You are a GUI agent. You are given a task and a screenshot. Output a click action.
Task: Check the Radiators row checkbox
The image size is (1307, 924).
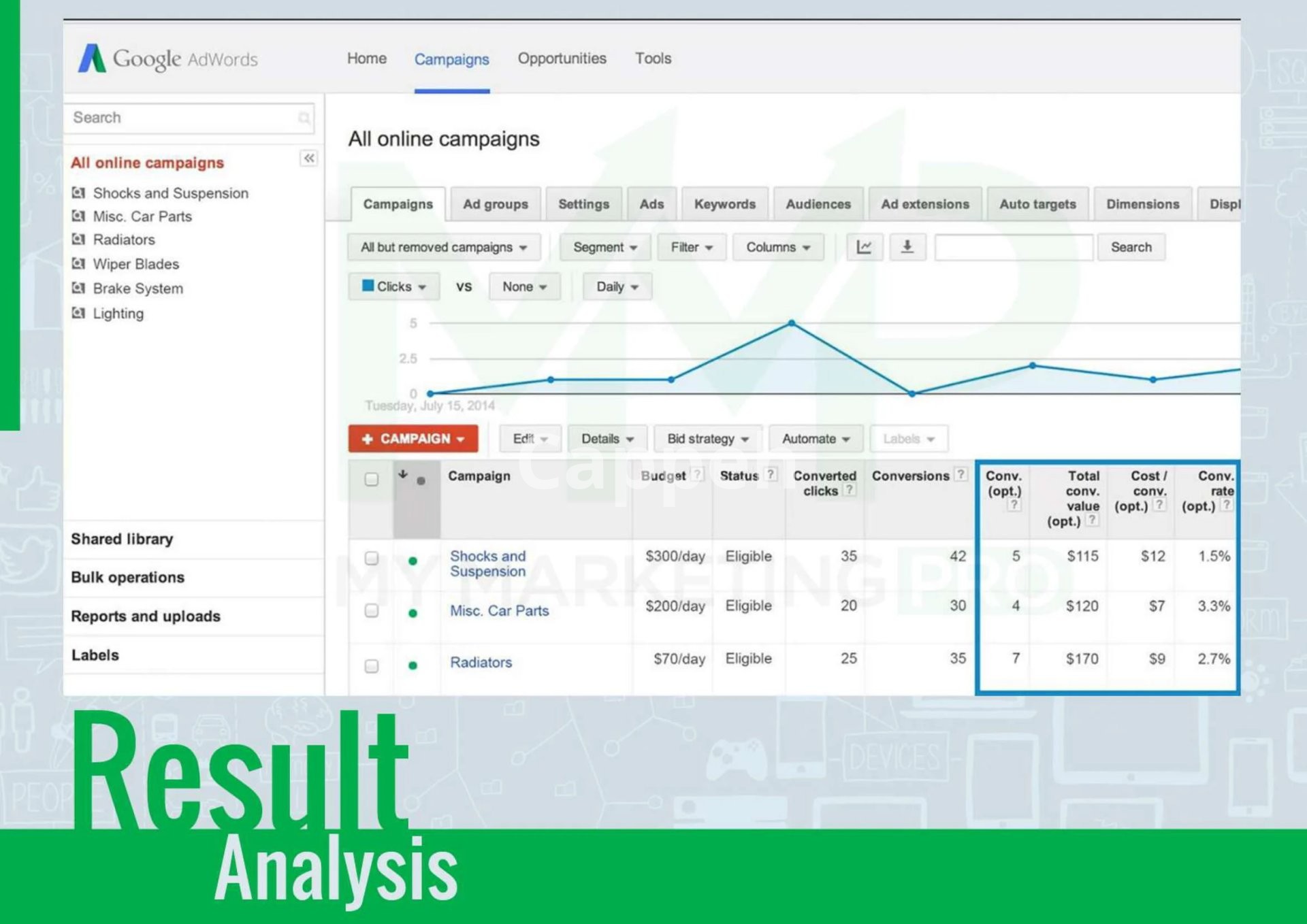[372, 665]
